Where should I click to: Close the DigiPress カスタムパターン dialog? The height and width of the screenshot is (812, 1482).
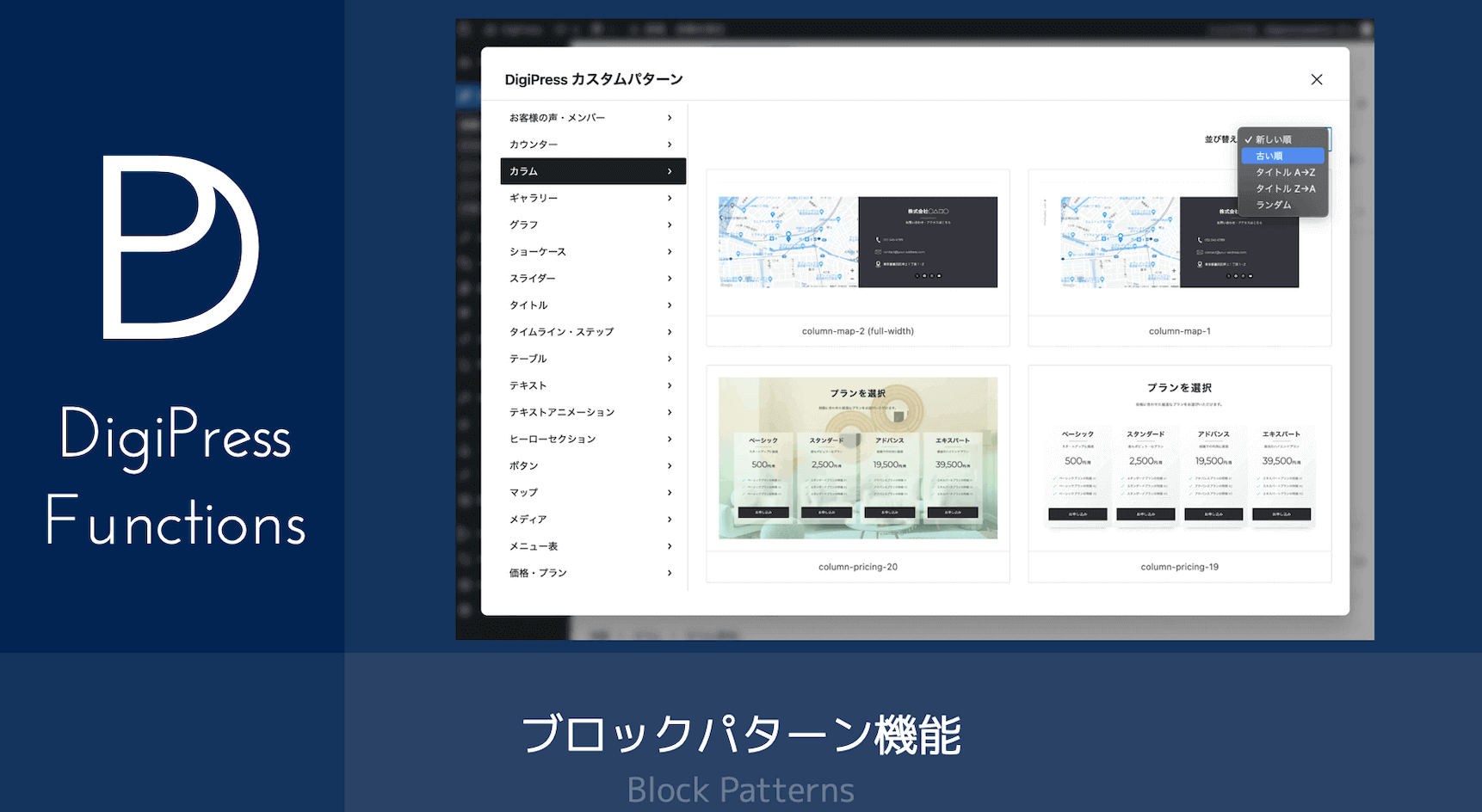tap(1316, 79)
